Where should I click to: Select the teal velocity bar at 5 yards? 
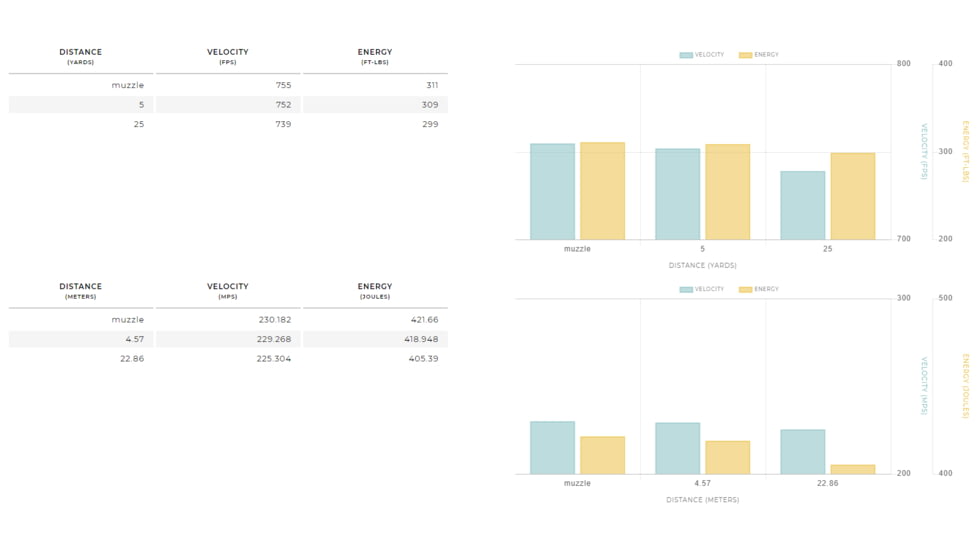coord(677,194)
